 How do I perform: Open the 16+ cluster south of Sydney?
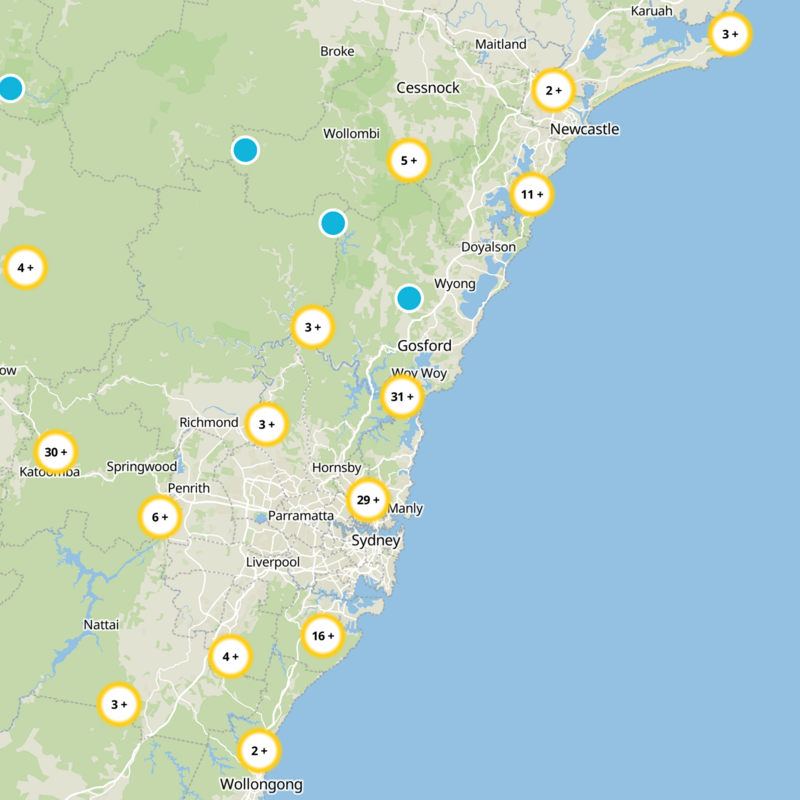click(x=323, y=635)
